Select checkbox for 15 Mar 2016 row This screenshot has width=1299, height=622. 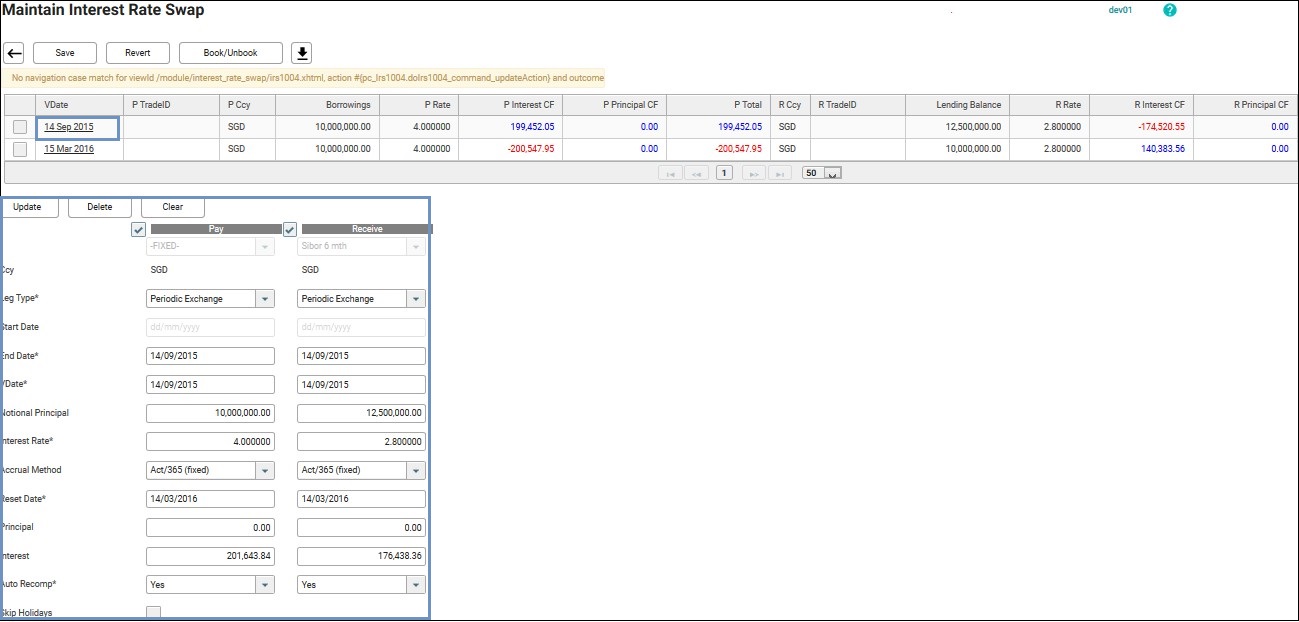tap(20, 149)
